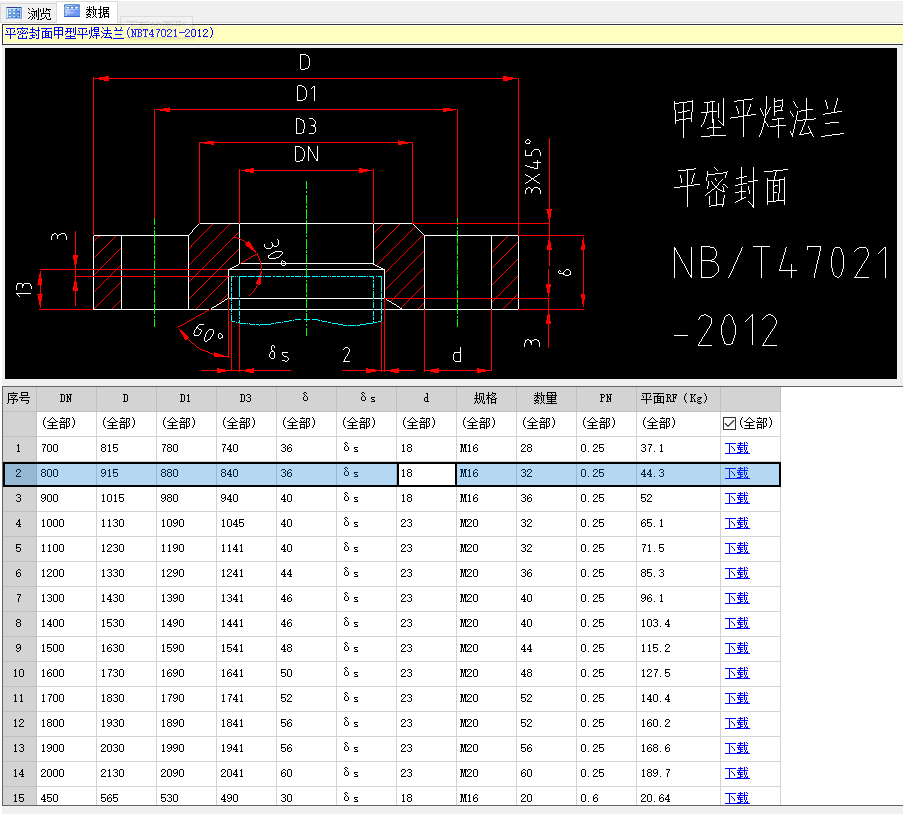
Task: Select row number 10 in the table
Action: tap(19, 673)
